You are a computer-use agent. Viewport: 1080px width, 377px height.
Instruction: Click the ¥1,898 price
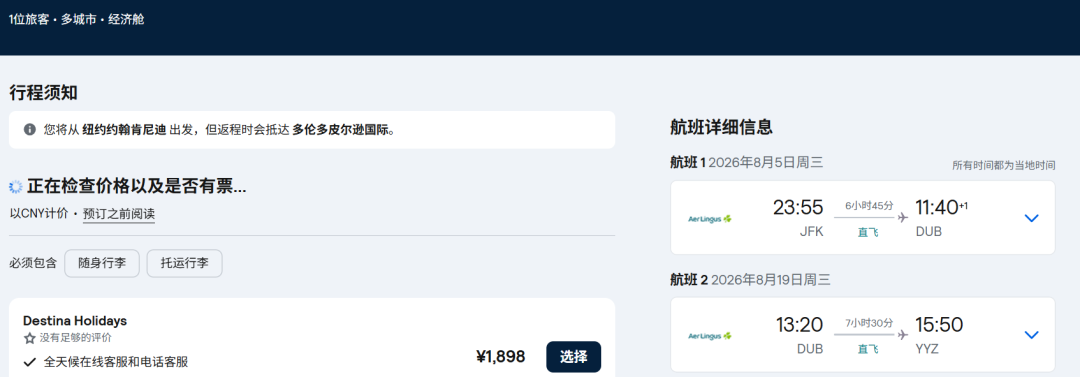pyautogui.click(x=501, y=356)
